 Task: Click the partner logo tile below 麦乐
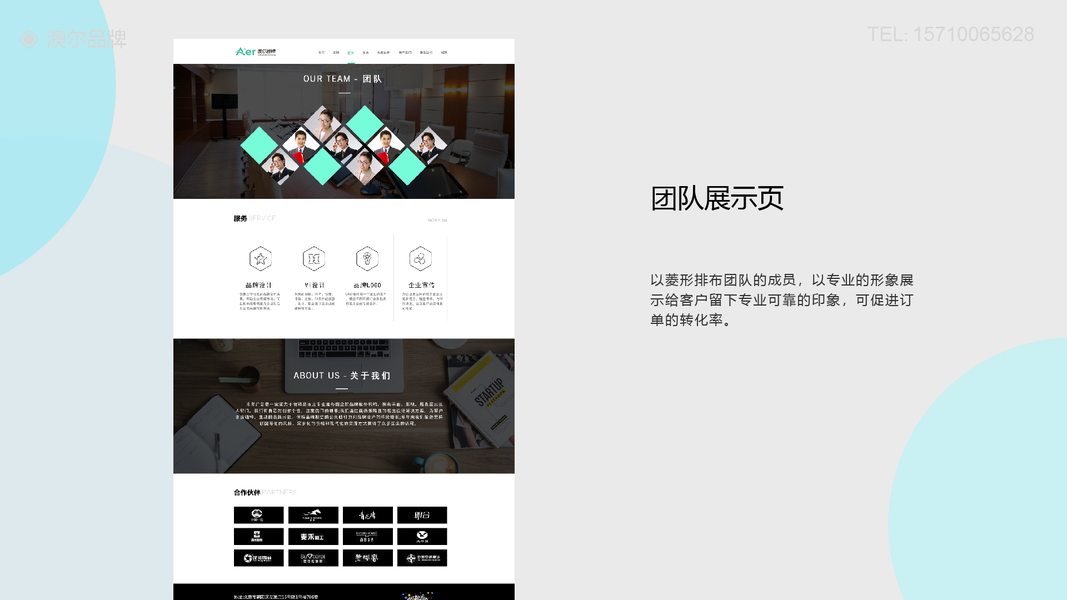[313, 558]
